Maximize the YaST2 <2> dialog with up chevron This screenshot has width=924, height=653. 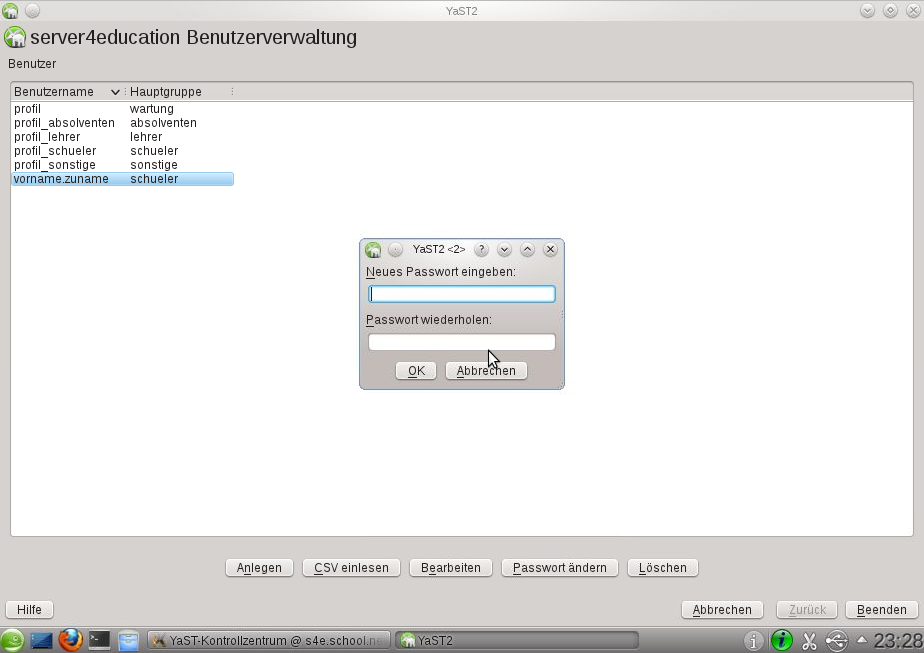[527, 249]
